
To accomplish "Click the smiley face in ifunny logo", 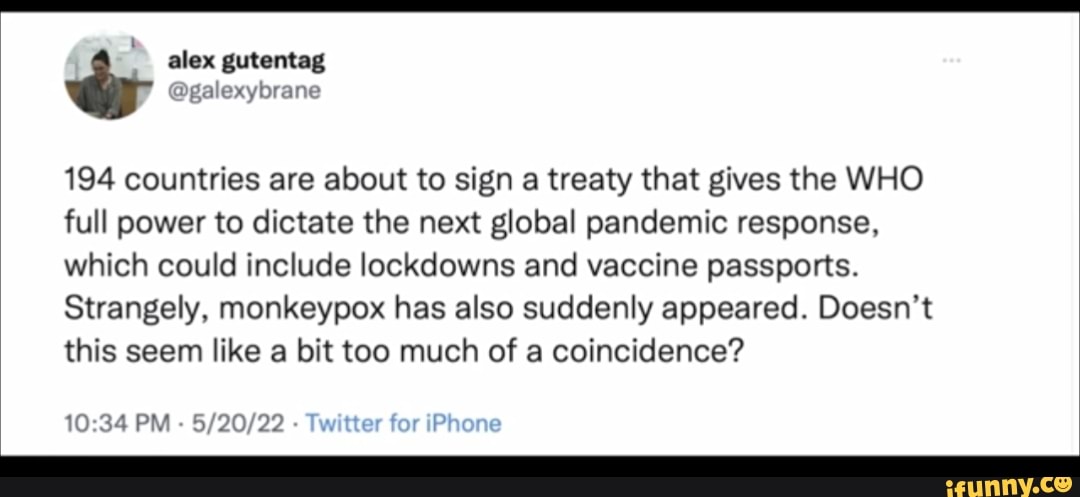I will (1064, 480).
